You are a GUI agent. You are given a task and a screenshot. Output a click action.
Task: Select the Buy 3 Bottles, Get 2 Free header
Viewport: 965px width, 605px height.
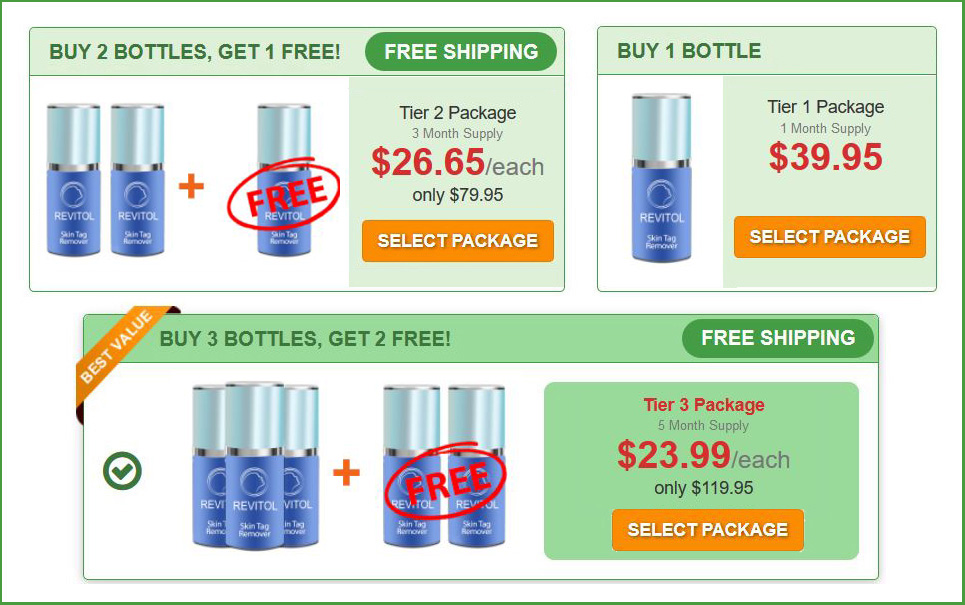305,339
